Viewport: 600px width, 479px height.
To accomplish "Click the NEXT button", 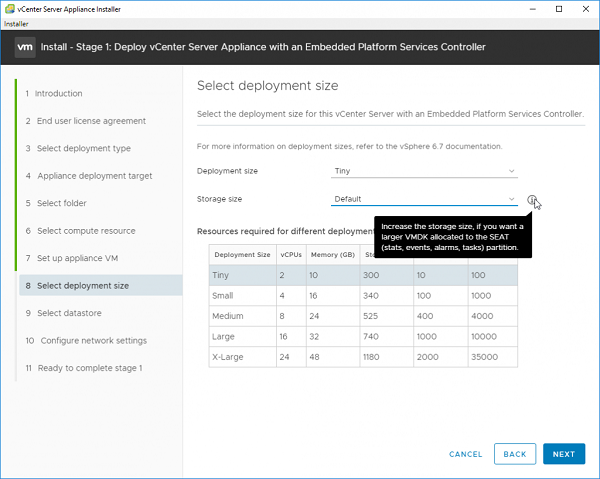I will [564, 454].
